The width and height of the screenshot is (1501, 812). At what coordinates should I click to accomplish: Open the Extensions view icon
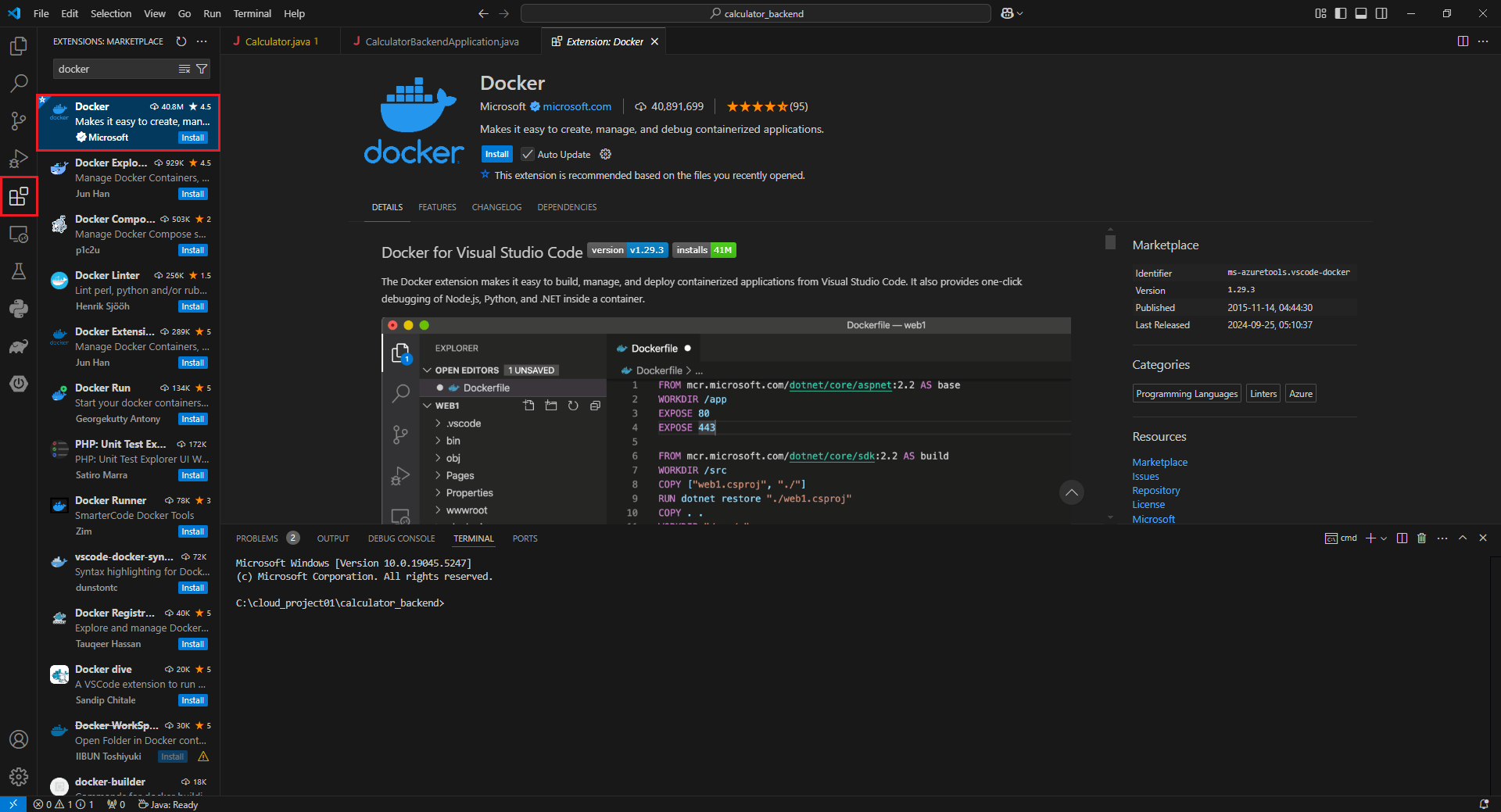tap(19, 196)
